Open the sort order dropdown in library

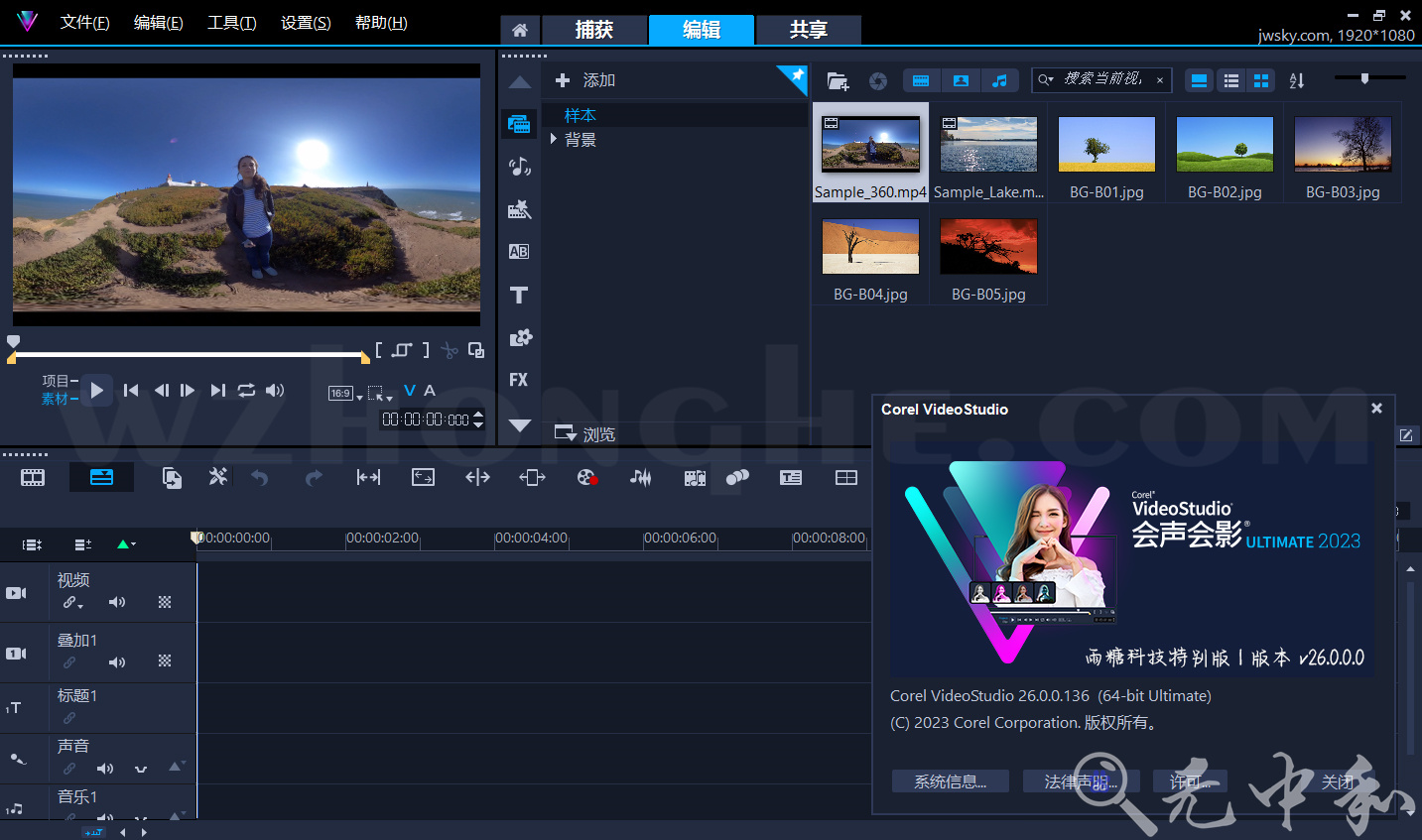click(1296, 80)
